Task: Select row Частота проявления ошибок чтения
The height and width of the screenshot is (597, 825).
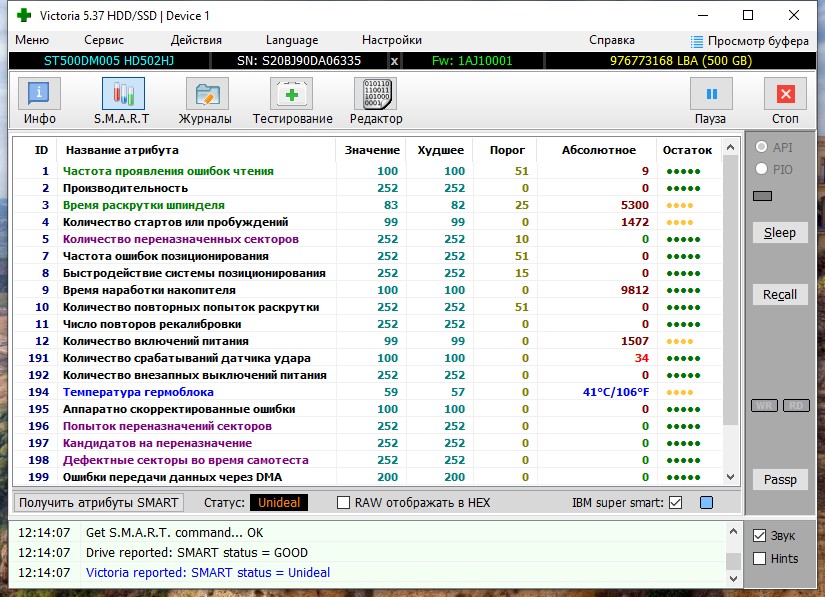Action: click(368, 171)
